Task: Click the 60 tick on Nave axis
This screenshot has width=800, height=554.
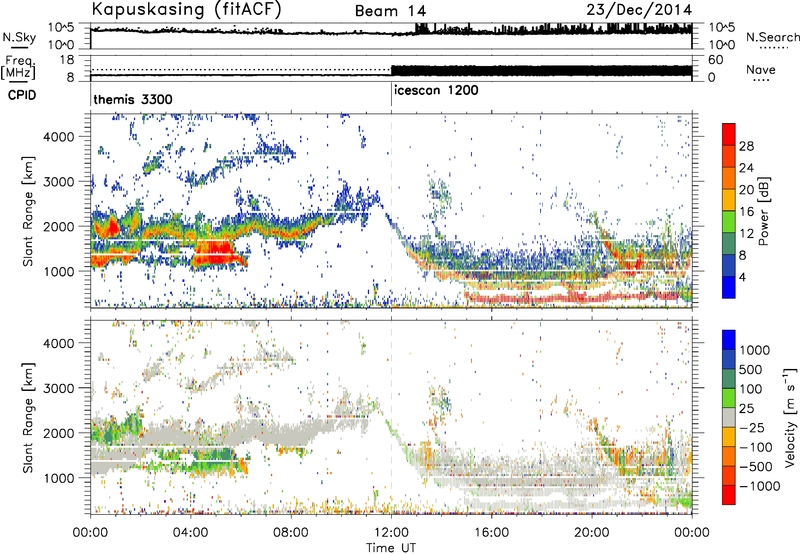Action: tap(715, 60)
